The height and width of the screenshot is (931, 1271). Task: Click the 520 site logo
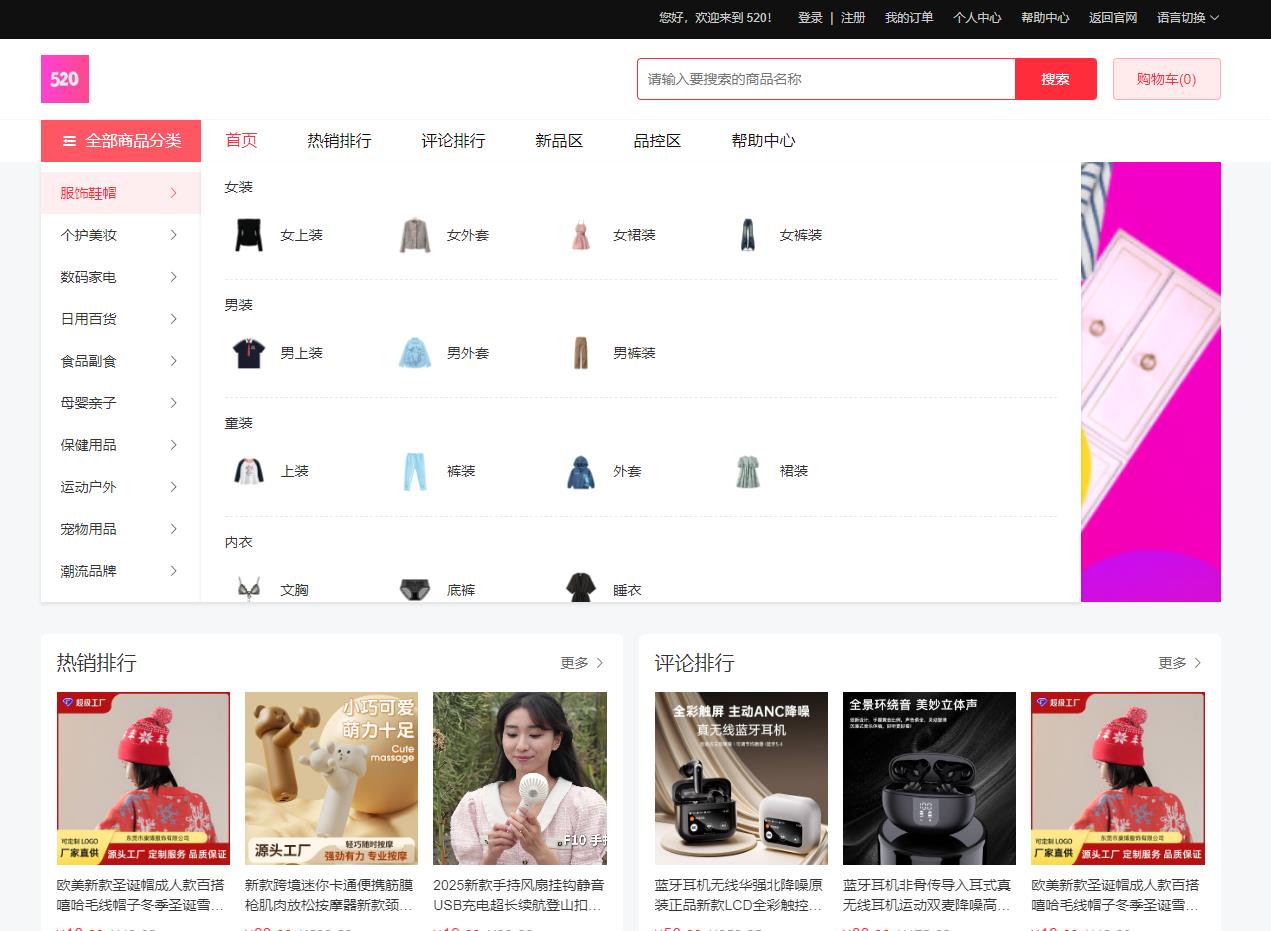point(65,79)
